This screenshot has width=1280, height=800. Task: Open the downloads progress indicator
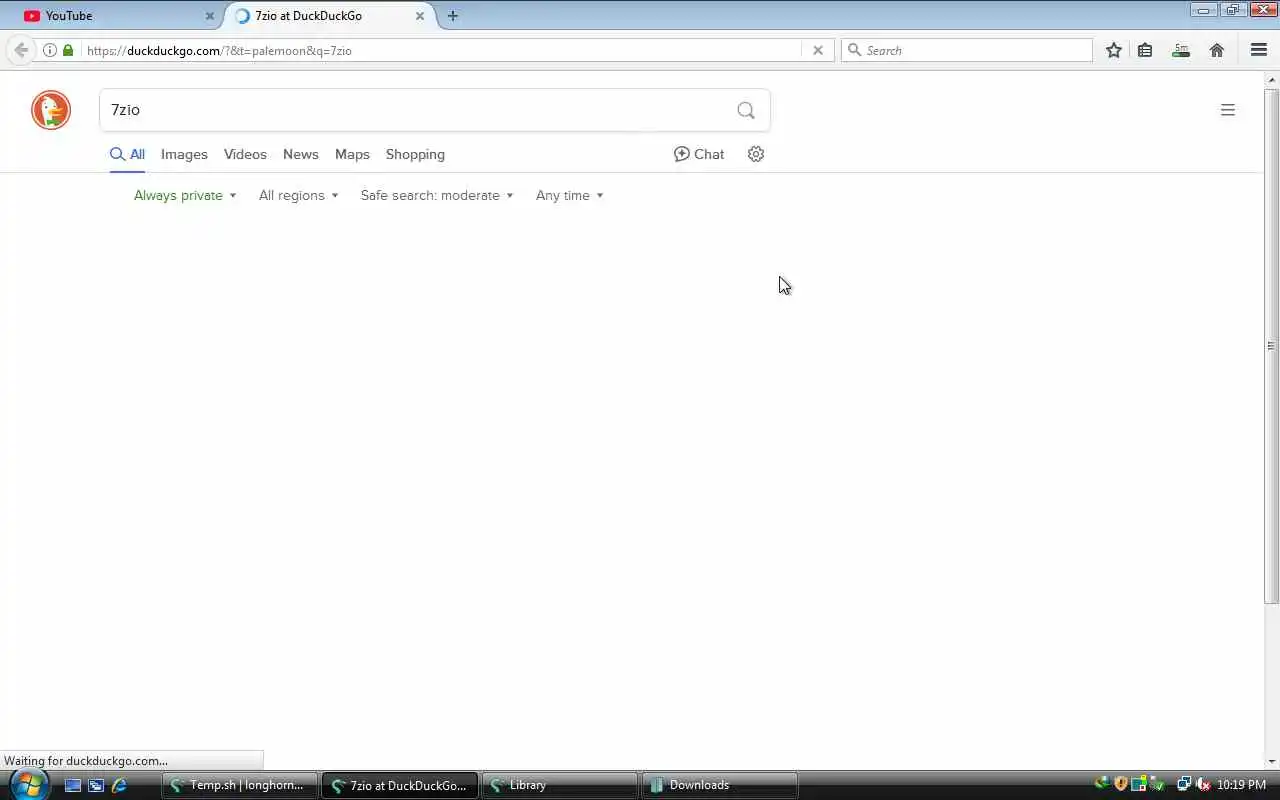(x=1181, y=50)
